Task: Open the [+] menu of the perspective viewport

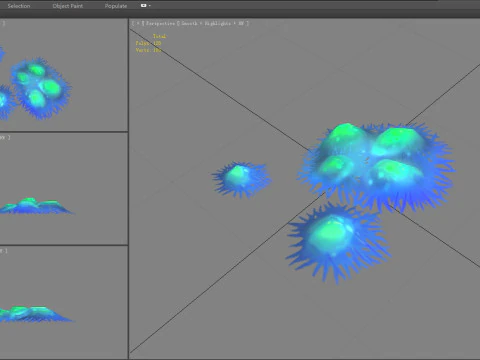Action: click(138, 23)
